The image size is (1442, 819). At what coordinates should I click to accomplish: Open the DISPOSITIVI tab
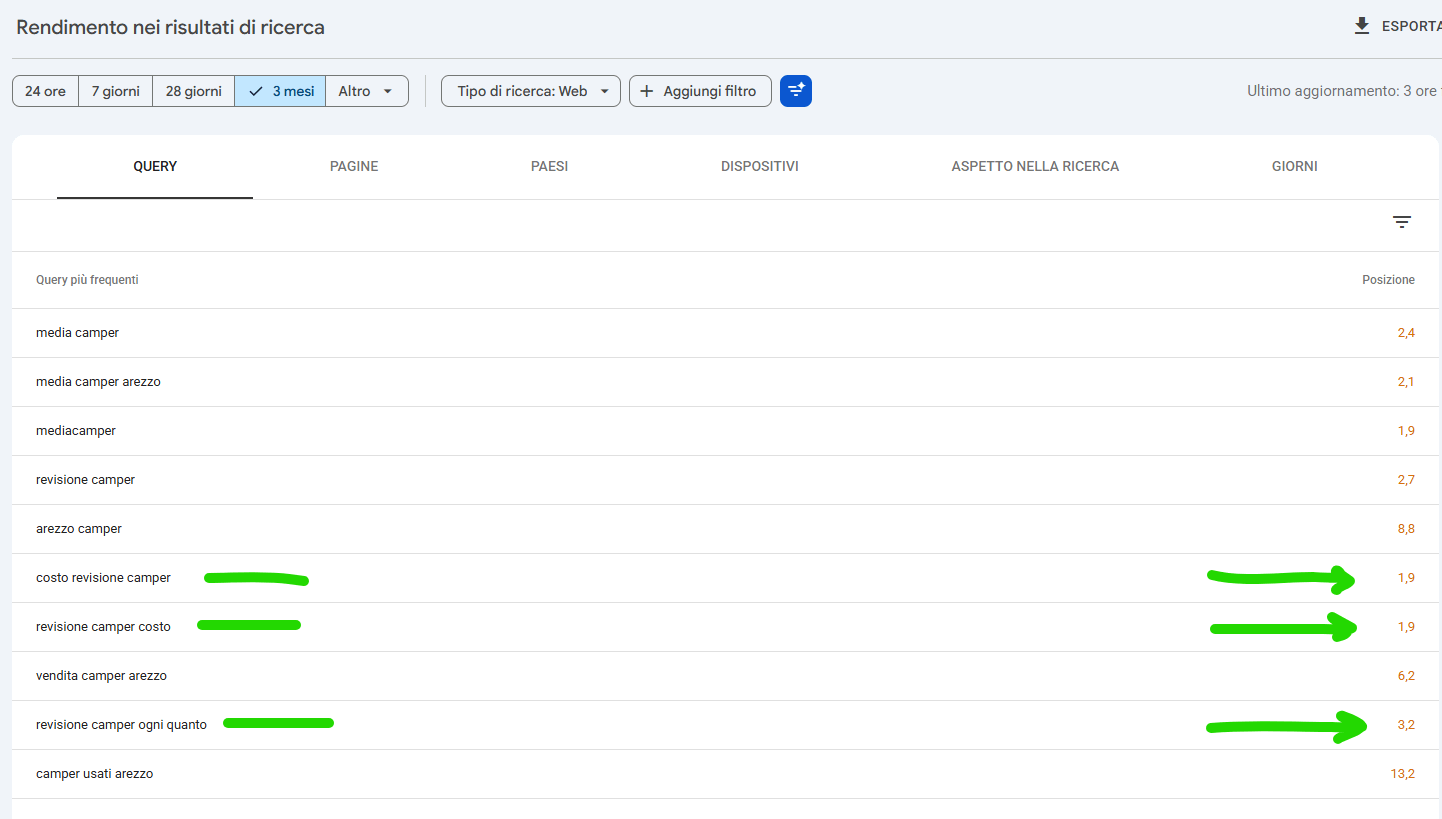point(760,166)
